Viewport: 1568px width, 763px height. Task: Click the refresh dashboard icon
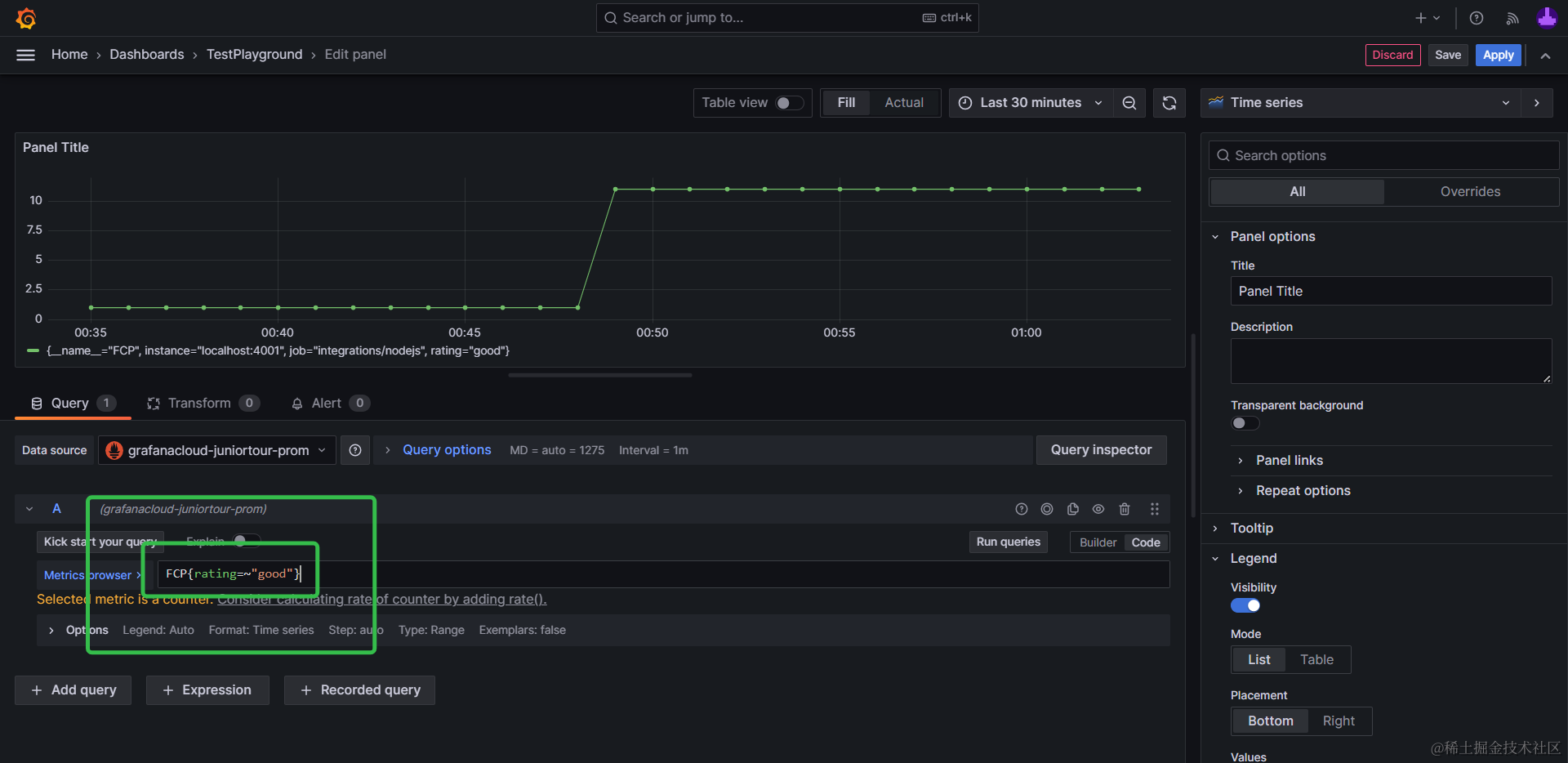click(x=1169, y=103)
